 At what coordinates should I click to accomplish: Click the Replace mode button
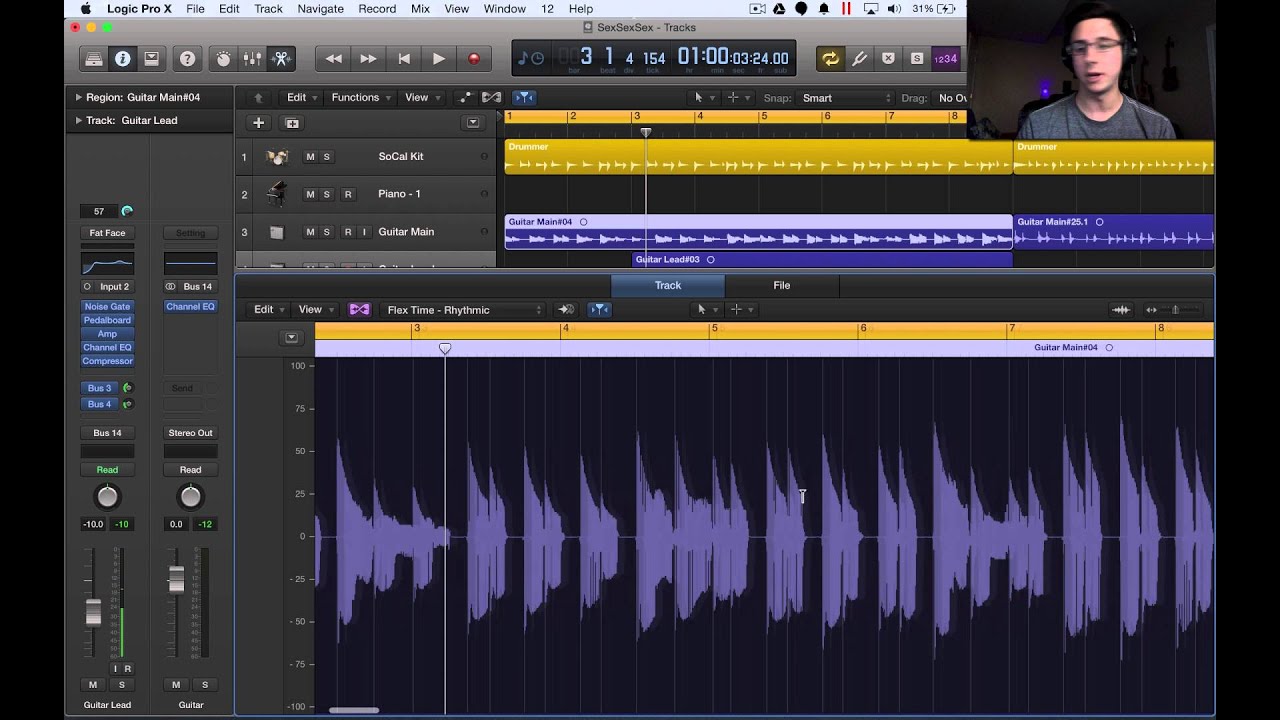[x=888, y=59]
